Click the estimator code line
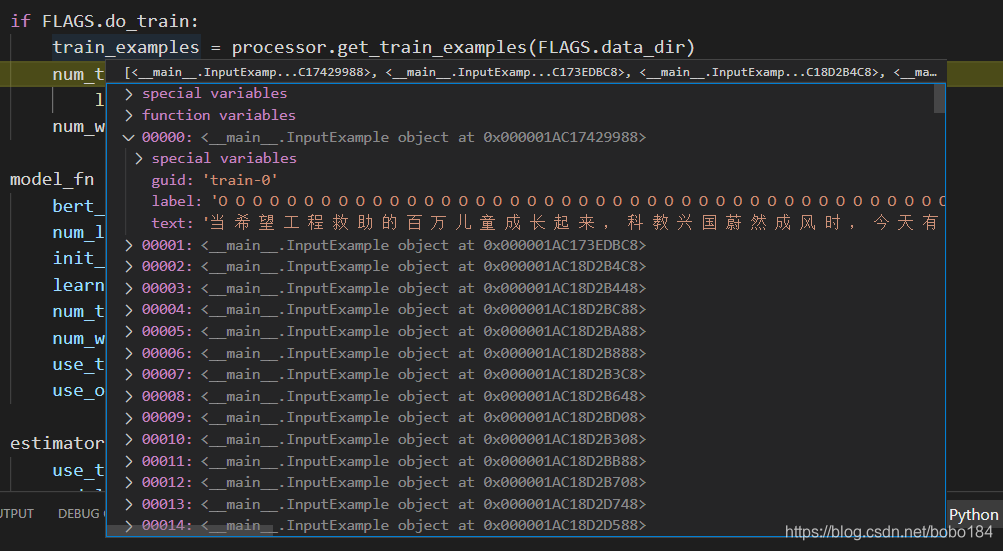Image resolution: width=1003 pixels, height=551 pixels. (56, 443)
